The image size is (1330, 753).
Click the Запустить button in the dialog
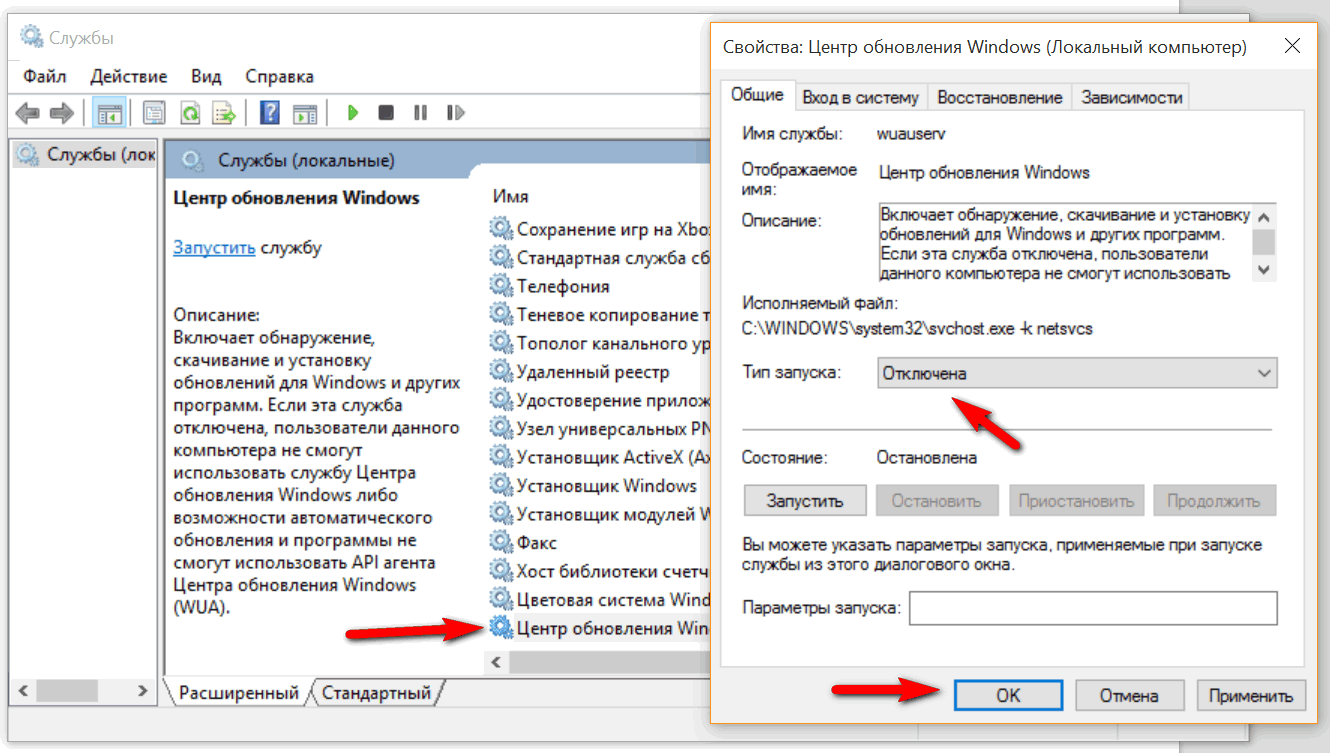click(804, 501)
